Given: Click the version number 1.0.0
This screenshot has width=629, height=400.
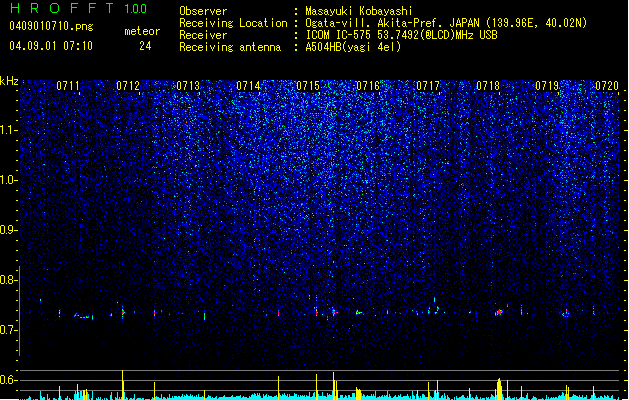Looking at the screenshot, I should tap(135, 9).
